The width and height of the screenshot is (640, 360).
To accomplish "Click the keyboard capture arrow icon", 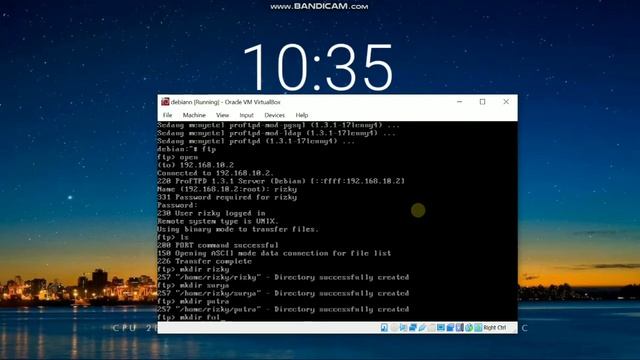I will (478, 327).
